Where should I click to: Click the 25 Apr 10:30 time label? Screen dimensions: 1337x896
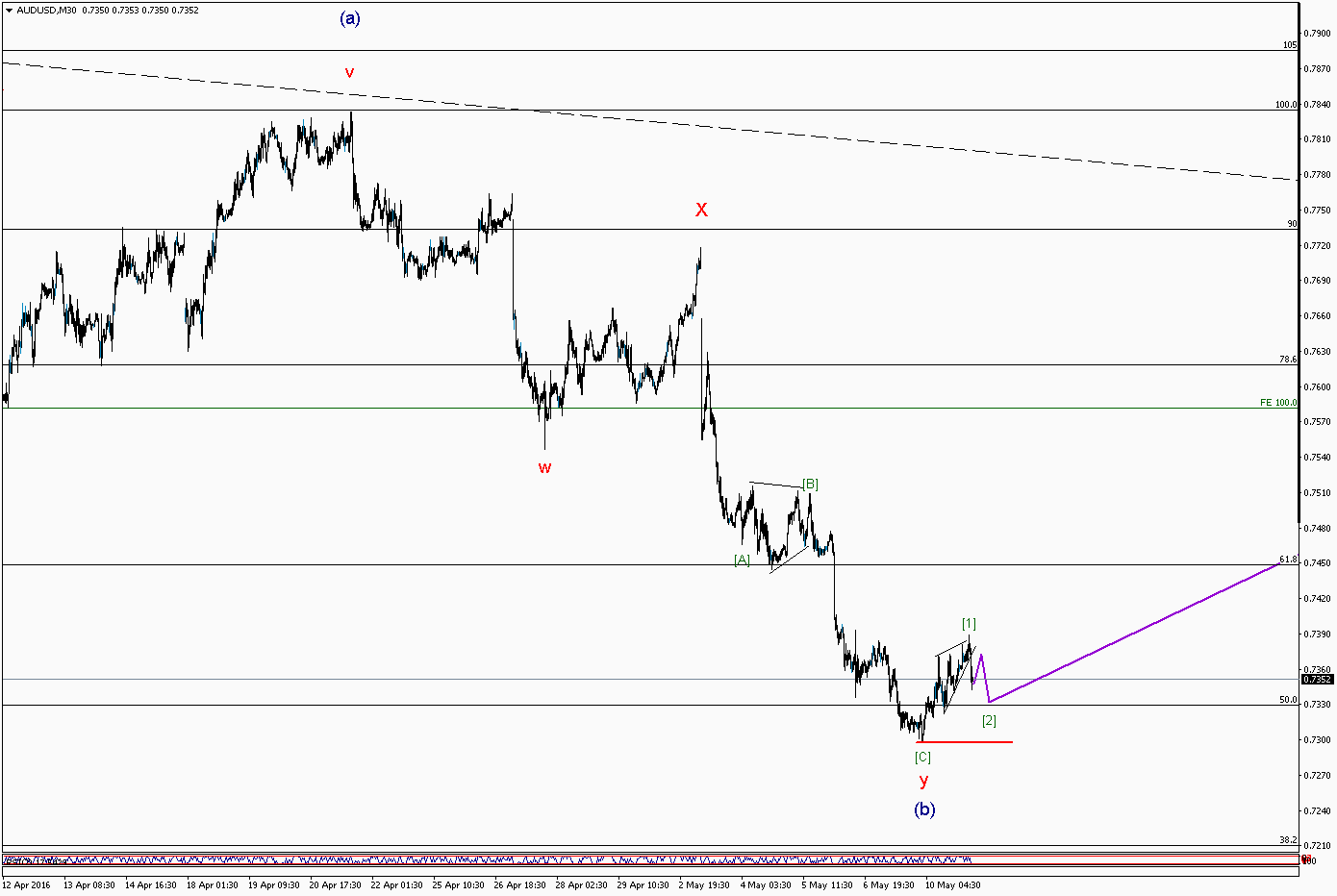click(459, 884)
